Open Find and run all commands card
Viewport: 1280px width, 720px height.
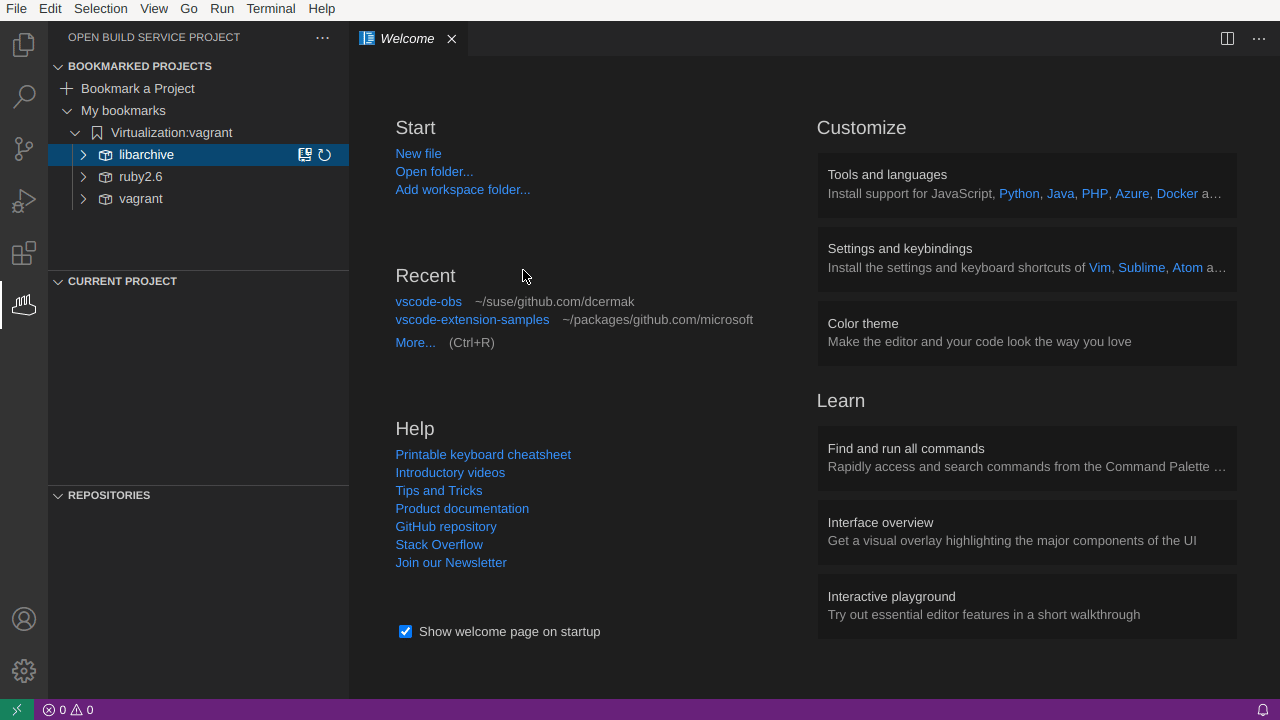coord(1027,458)
